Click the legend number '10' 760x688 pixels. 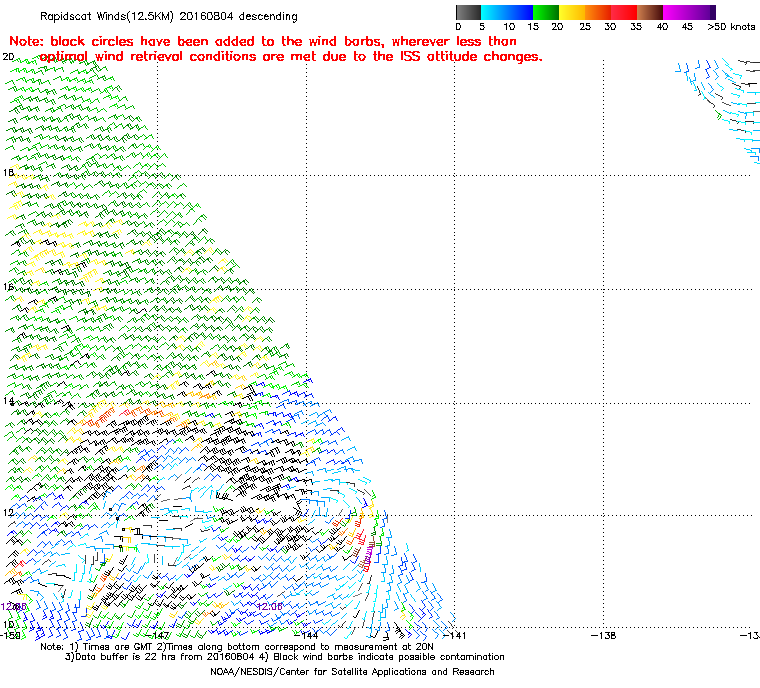click(x=509, y=27)
